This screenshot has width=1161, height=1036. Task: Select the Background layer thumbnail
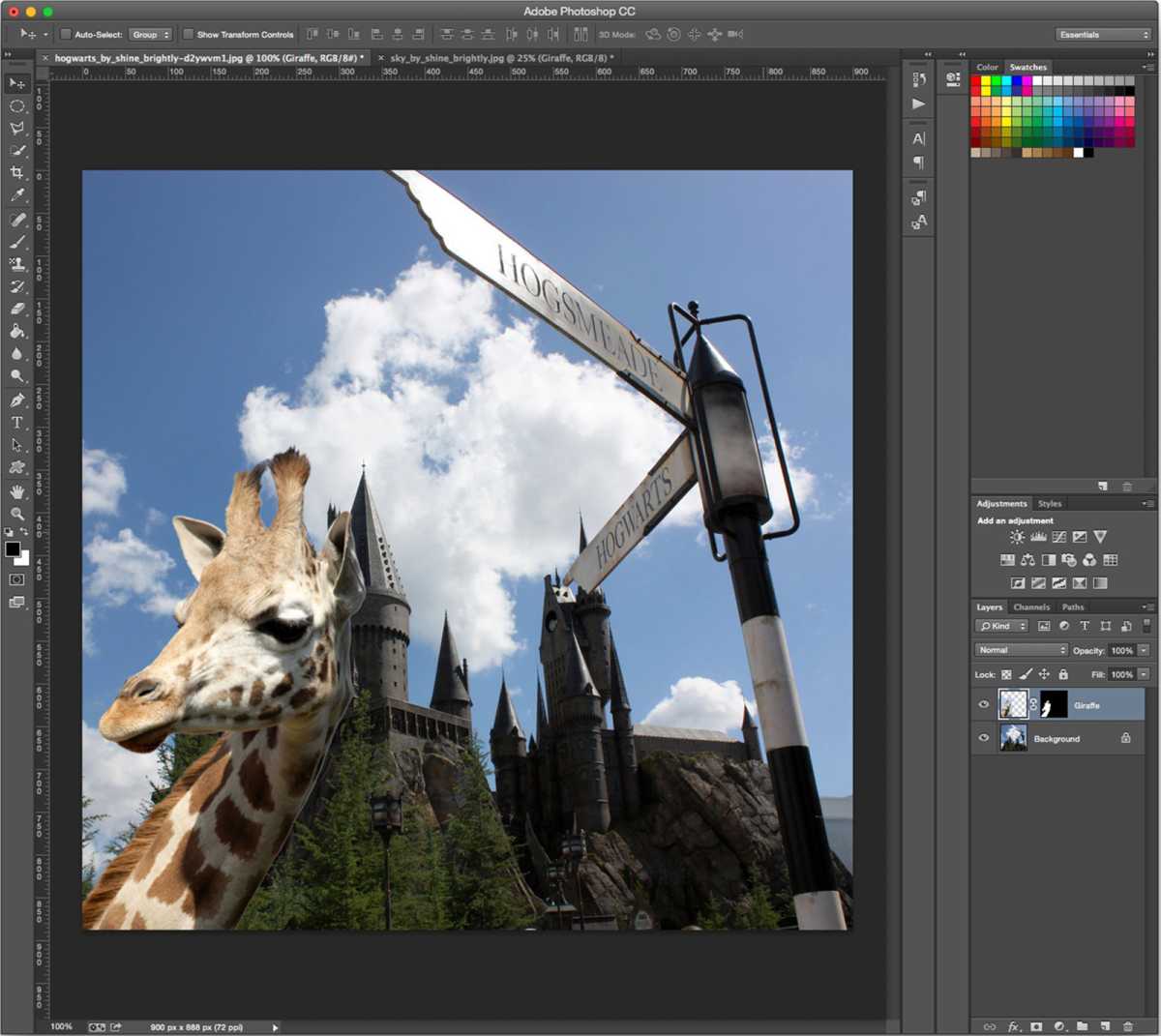click(1014, 738)
